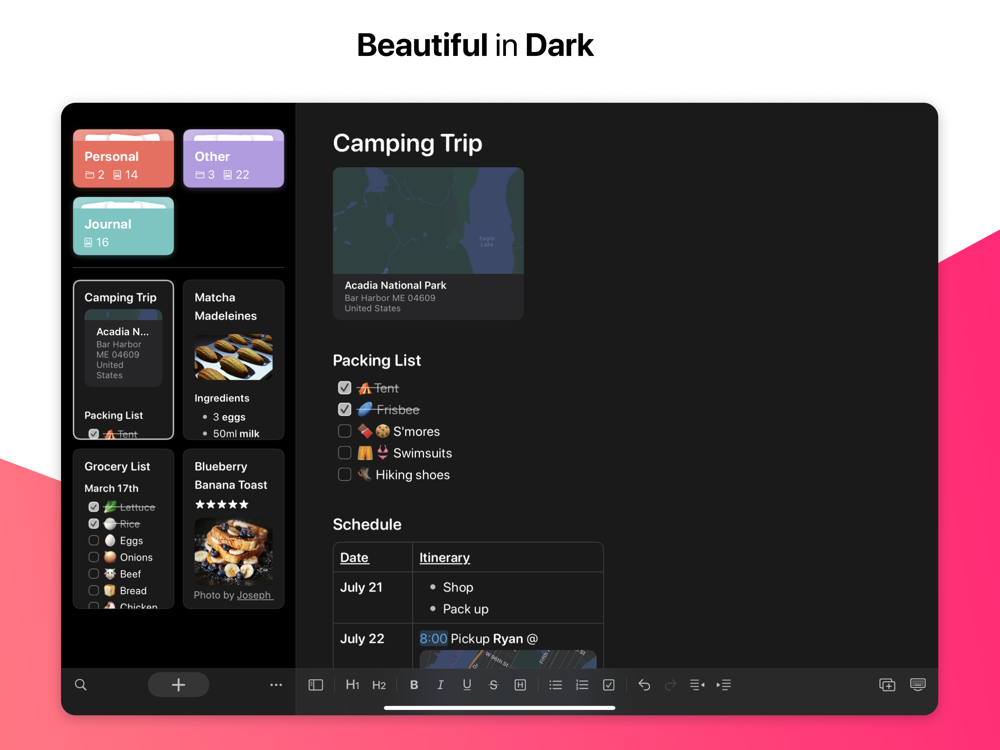
Task: Check the Hiking shoes packing item
Action: click(344, 474)
